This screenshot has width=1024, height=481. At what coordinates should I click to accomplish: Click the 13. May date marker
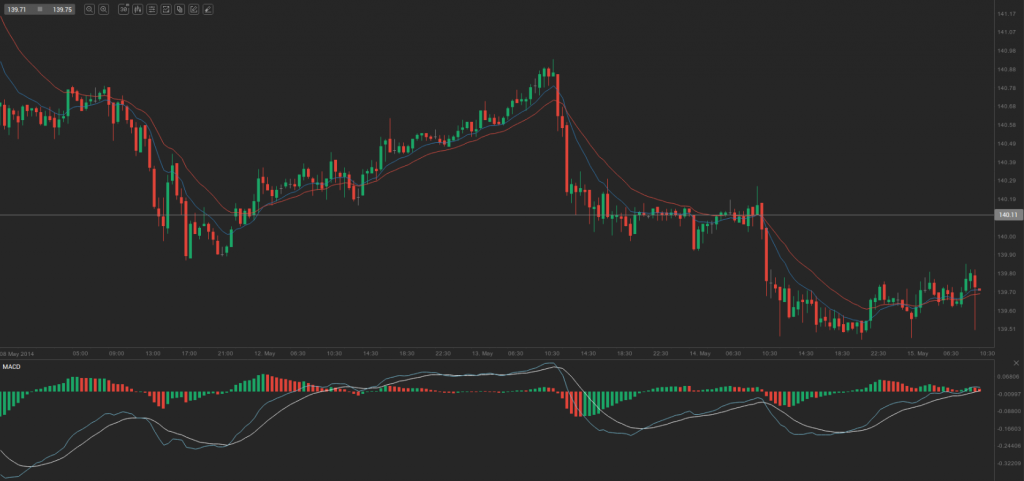click(x=482, y=353)
